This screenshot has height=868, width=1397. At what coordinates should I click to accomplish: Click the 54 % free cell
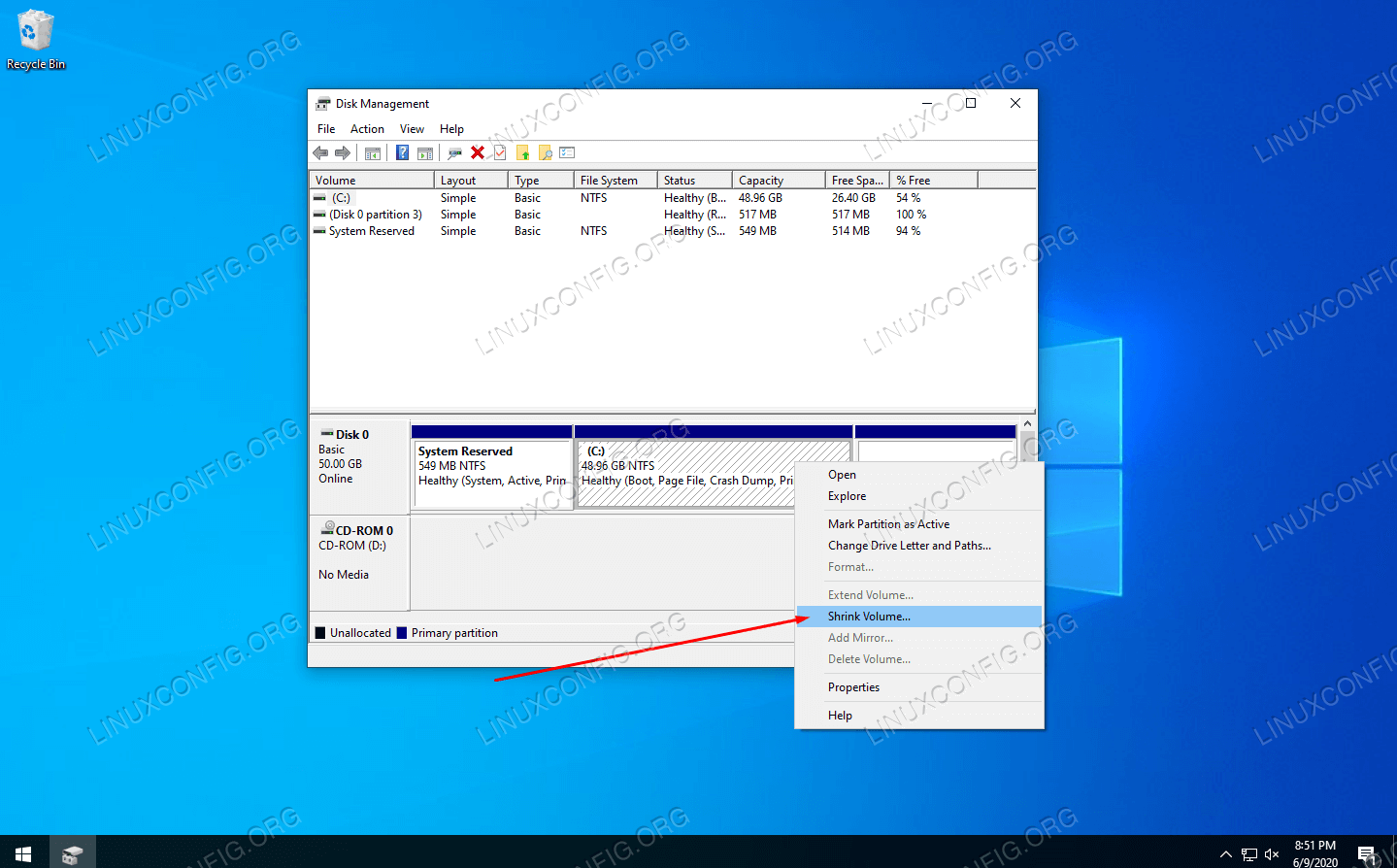click(x=909, y=198)
